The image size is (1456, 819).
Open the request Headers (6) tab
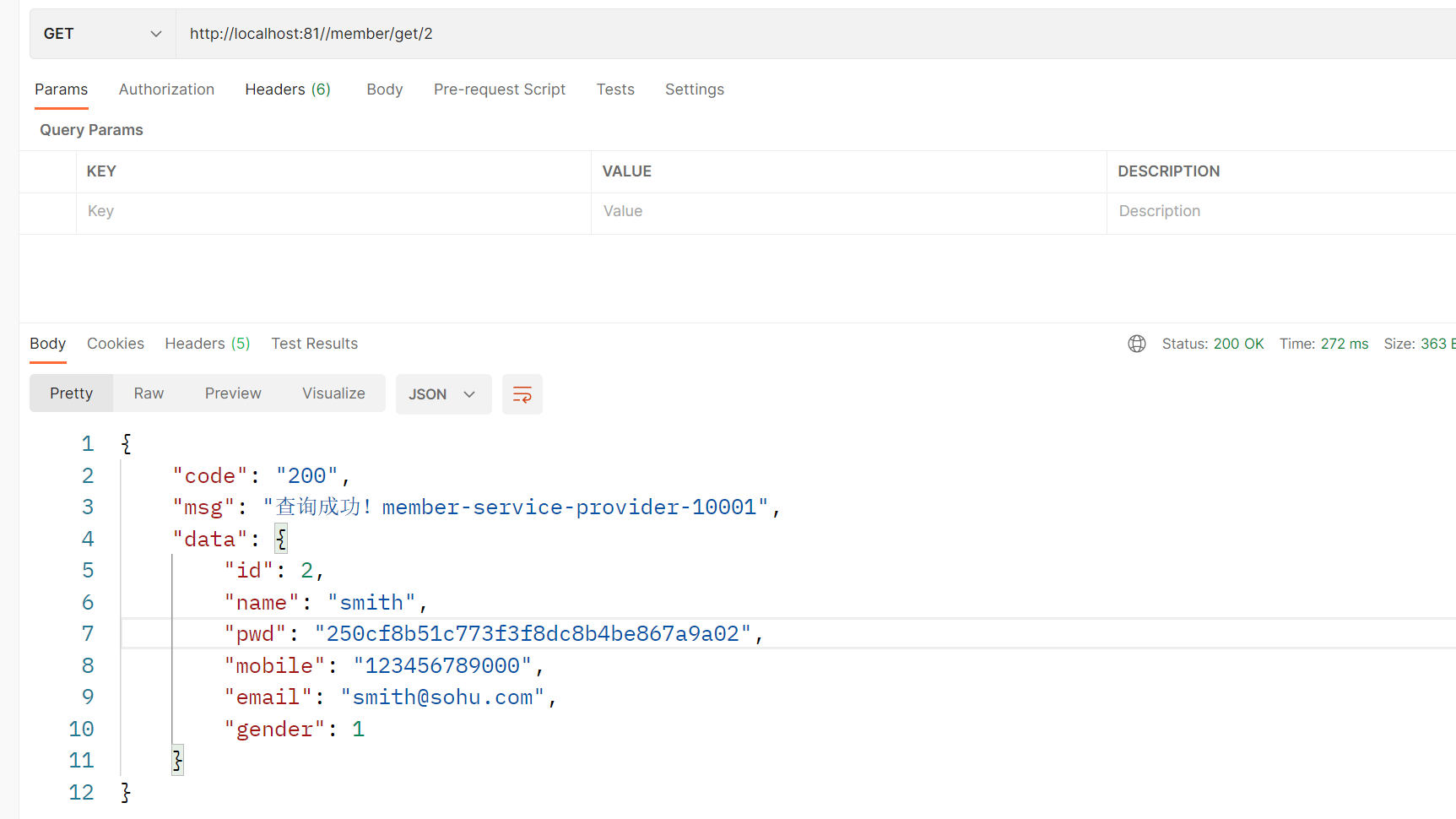tap(288, 89)
